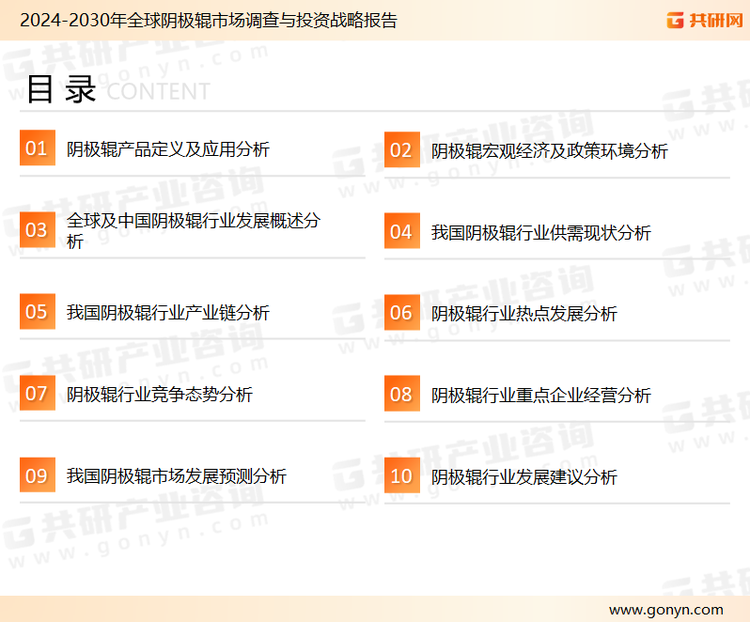Viewport: 750px width, 622px height.
Task: Select the orange 02 number badge
Action: (402, 150)
